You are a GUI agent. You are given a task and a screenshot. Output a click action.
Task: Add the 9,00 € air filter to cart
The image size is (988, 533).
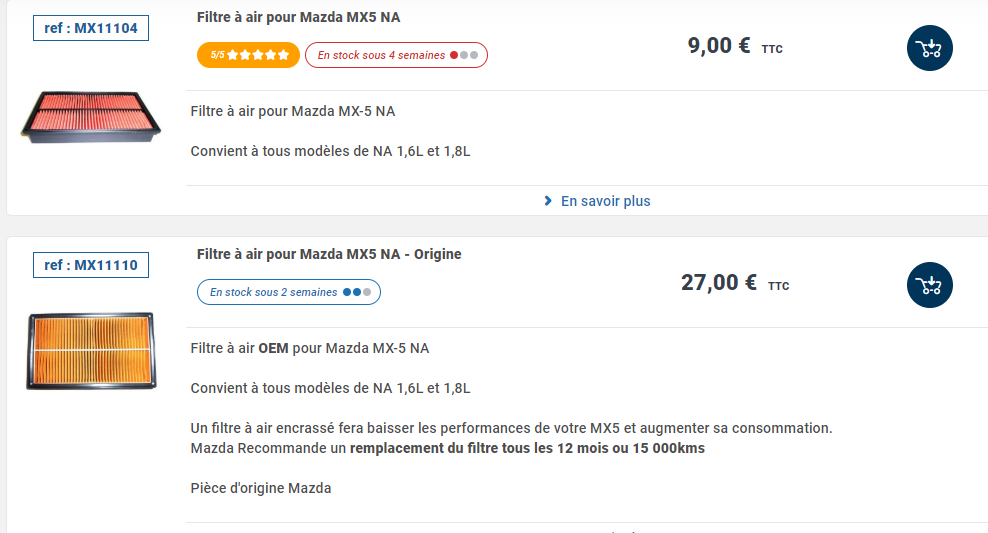(x=929, y=48)
